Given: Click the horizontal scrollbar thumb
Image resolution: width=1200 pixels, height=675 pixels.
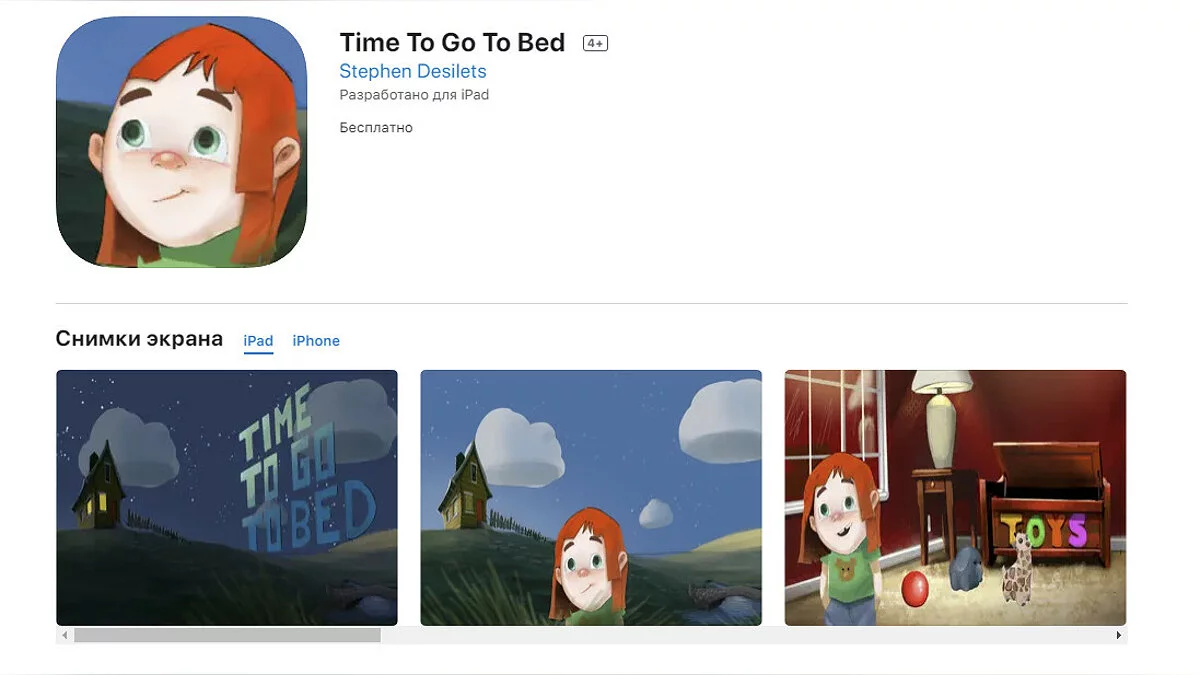Looking at the screenshot, I should [x=227, y=635].
